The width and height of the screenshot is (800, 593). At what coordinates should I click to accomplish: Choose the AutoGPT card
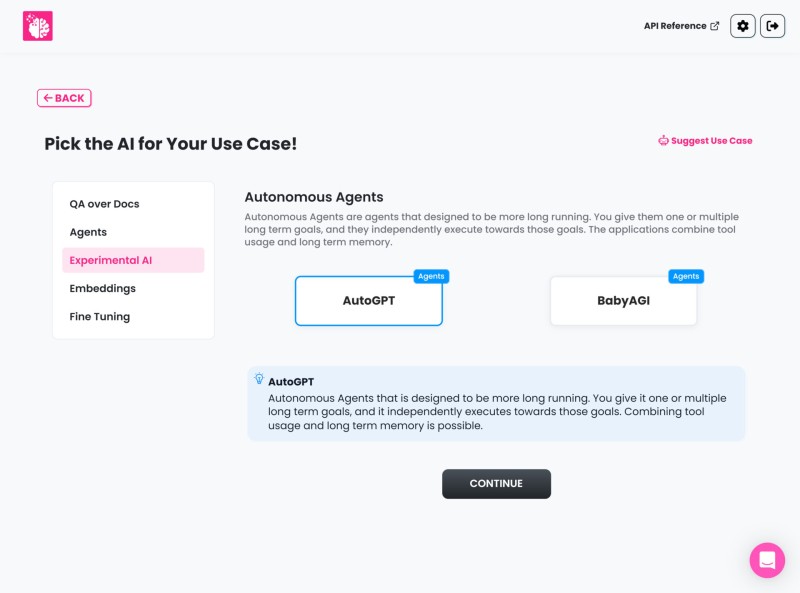coord(369,301)
